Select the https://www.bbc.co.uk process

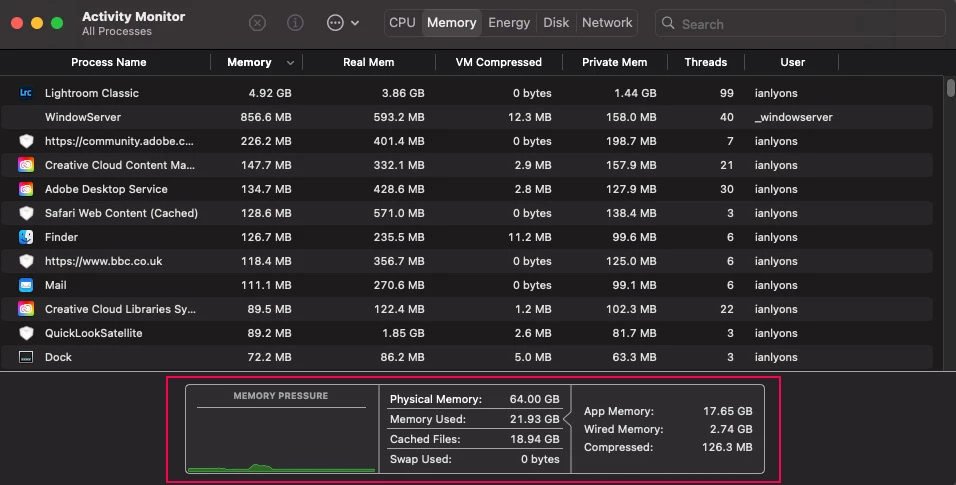click(103, 261)
